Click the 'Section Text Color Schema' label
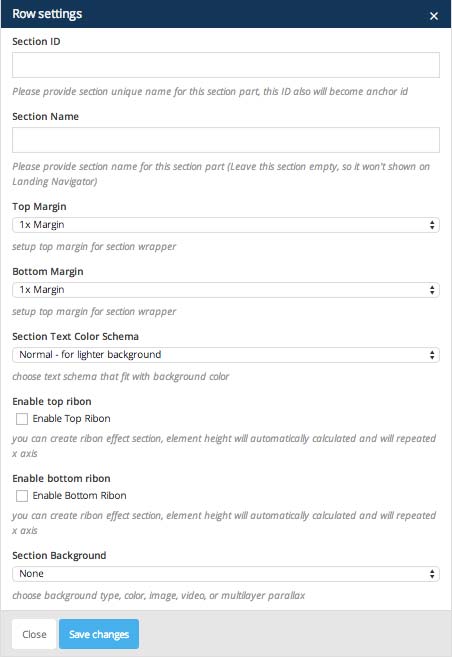 pyautogui.click(x=75, y=336)
